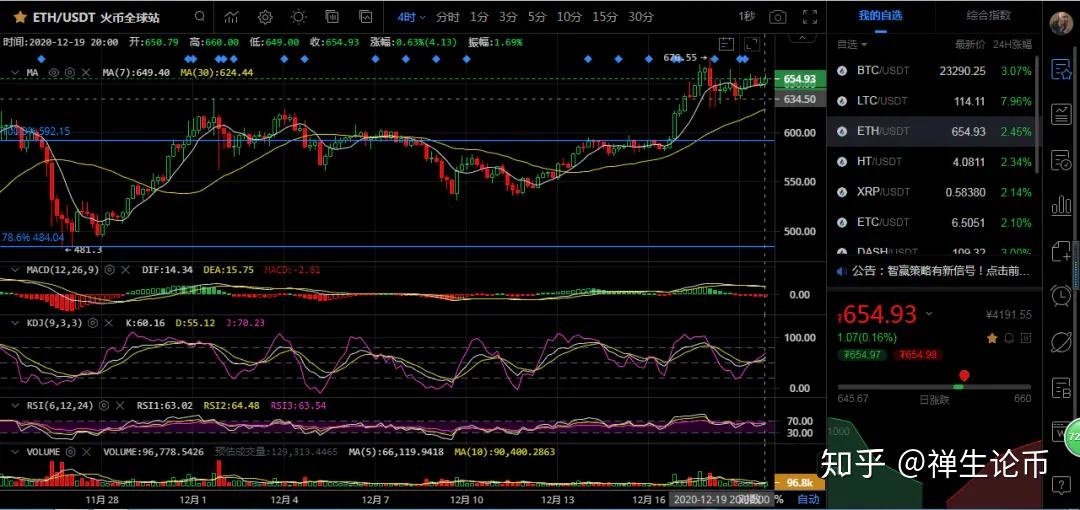The height and width of the screenshot is (510, 1080).
Task: Open RSI(6,12,24) settings gear
Action: tap(105, 406)
